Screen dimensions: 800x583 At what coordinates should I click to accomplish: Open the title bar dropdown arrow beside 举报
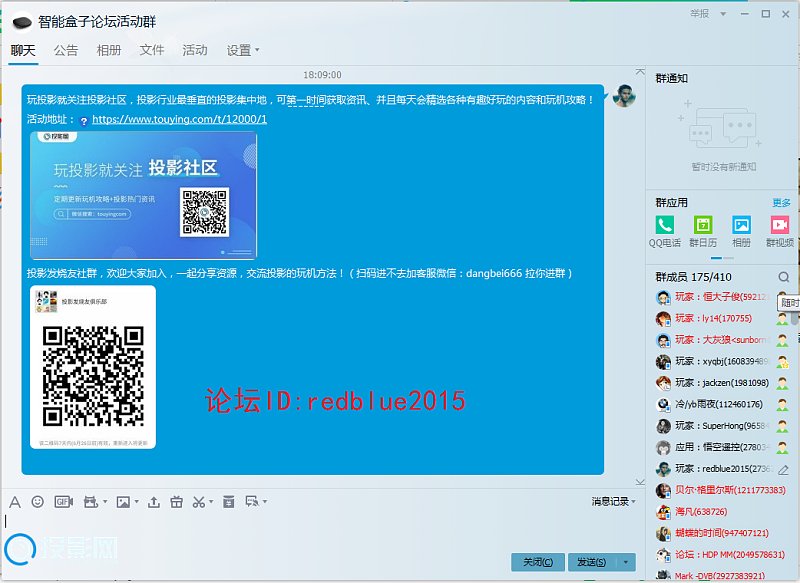(x=723, y=14)
